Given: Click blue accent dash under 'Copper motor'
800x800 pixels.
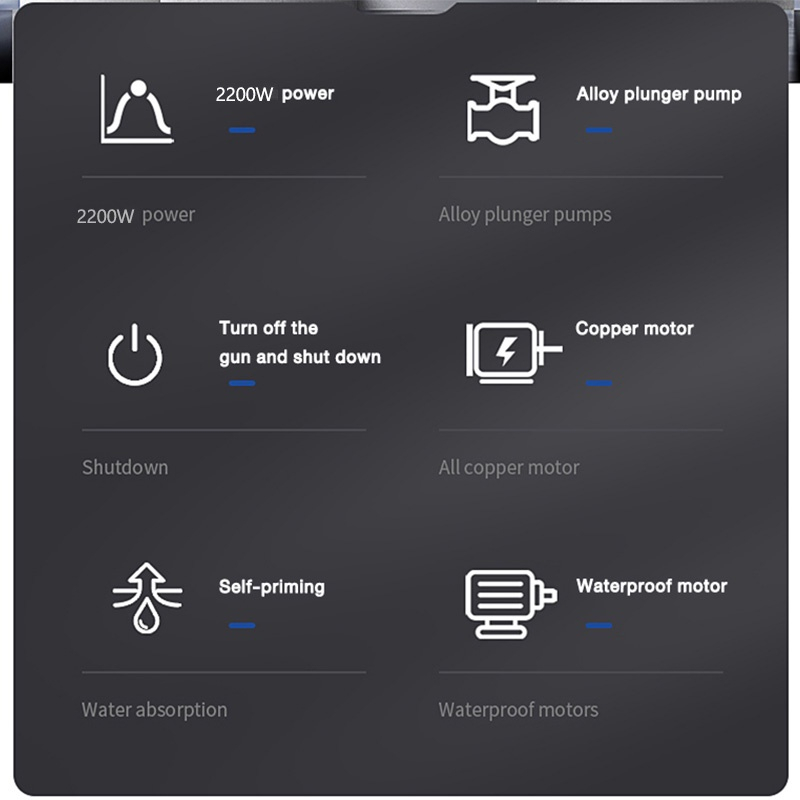Looking at the screenshot, I should [599, 383].
